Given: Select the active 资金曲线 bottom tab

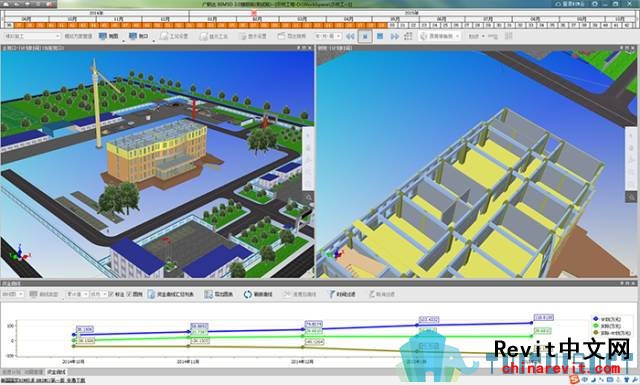Looking at the screenshot, I should tap(56, 372).
